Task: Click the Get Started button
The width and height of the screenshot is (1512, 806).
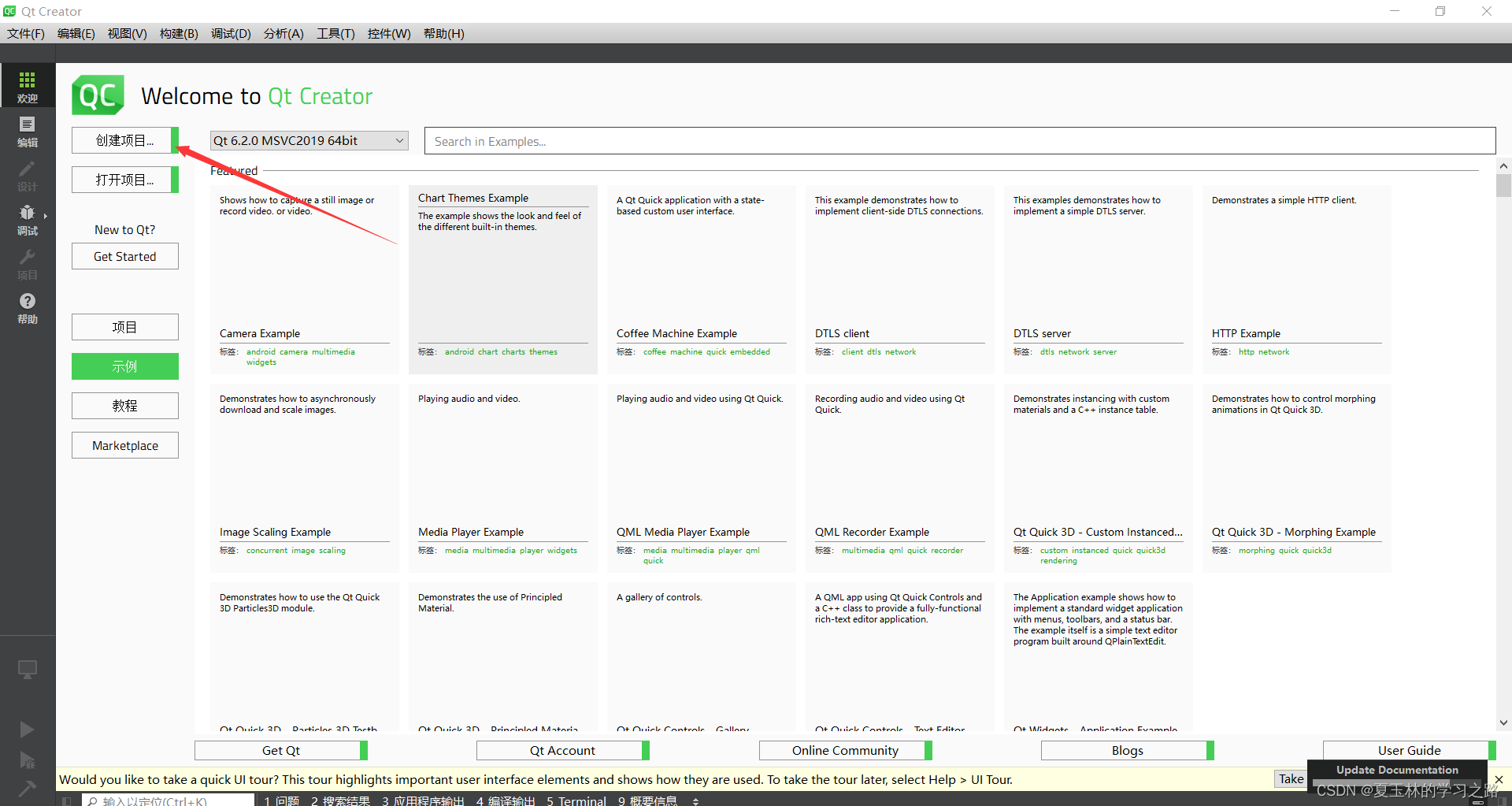Action: click(125, 256)
